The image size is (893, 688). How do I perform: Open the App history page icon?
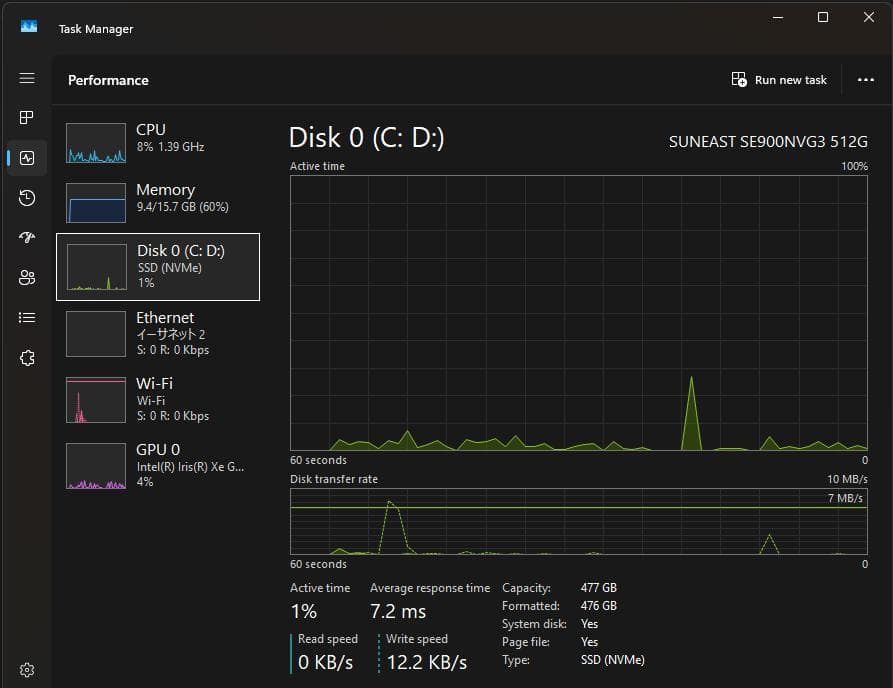(x=27, y=198)
